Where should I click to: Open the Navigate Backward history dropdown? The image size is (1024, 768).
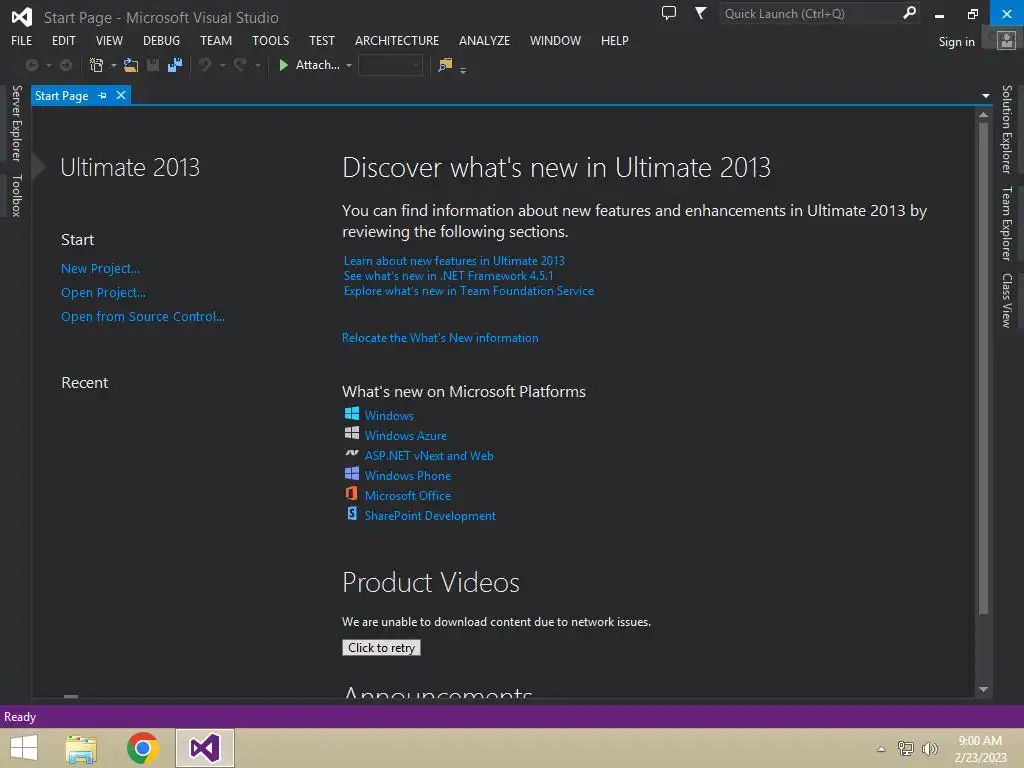point(48,65)
